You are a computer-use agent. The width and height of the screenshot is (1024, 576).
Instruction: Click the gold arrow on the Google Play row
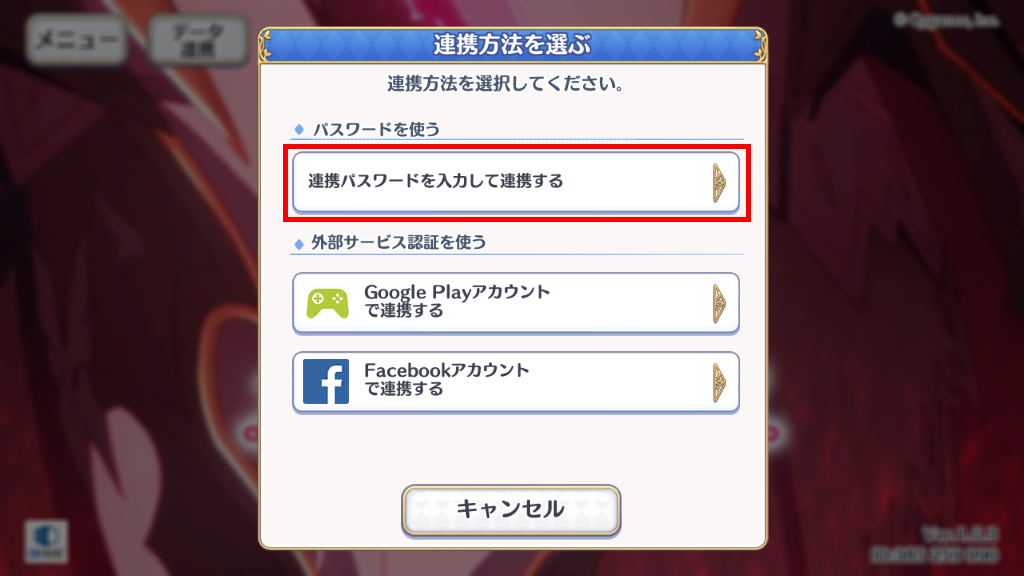[719, 304]
